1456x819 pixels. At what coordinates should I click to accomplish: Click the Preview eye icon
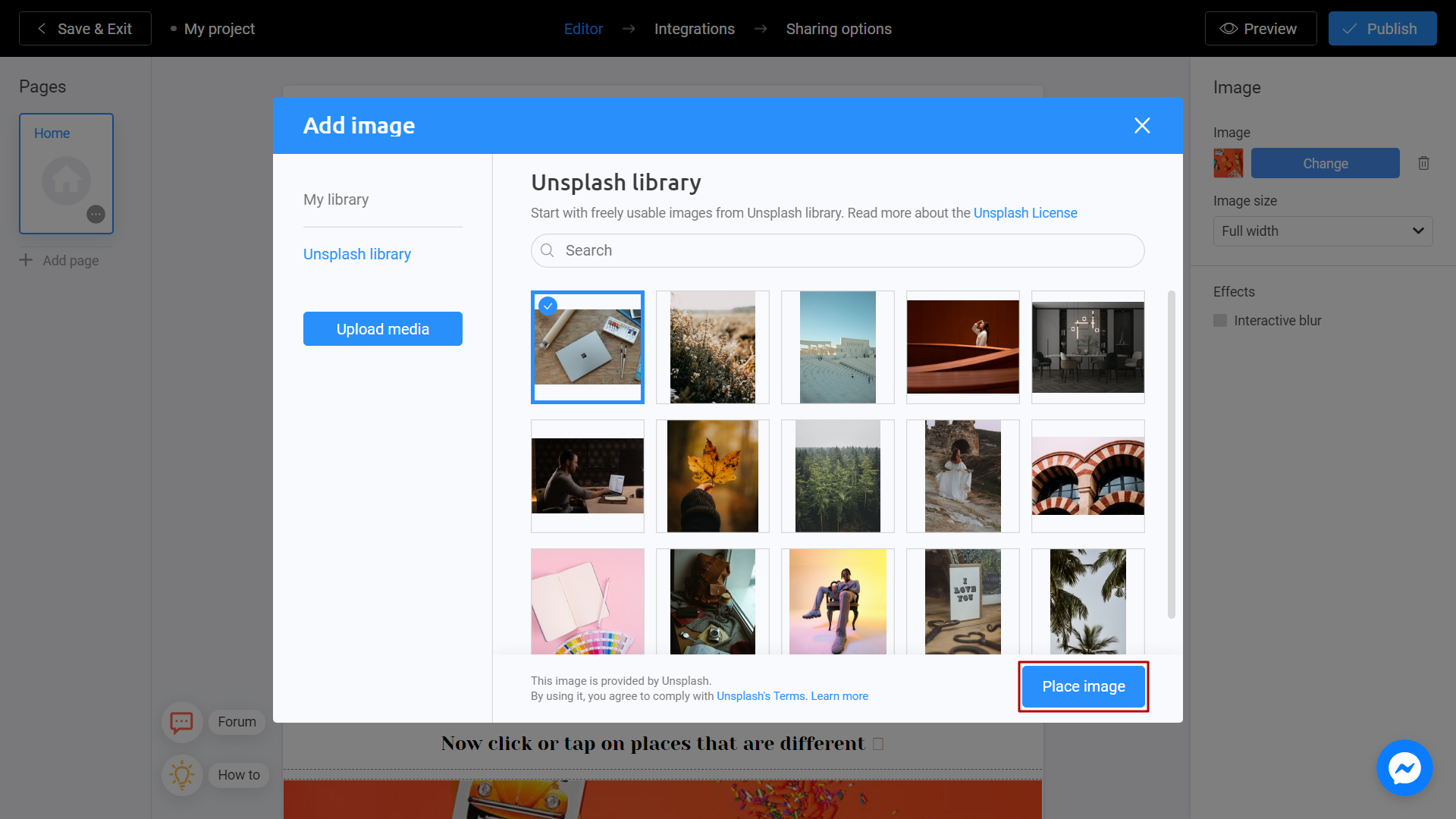click(x=1229, y=28)
